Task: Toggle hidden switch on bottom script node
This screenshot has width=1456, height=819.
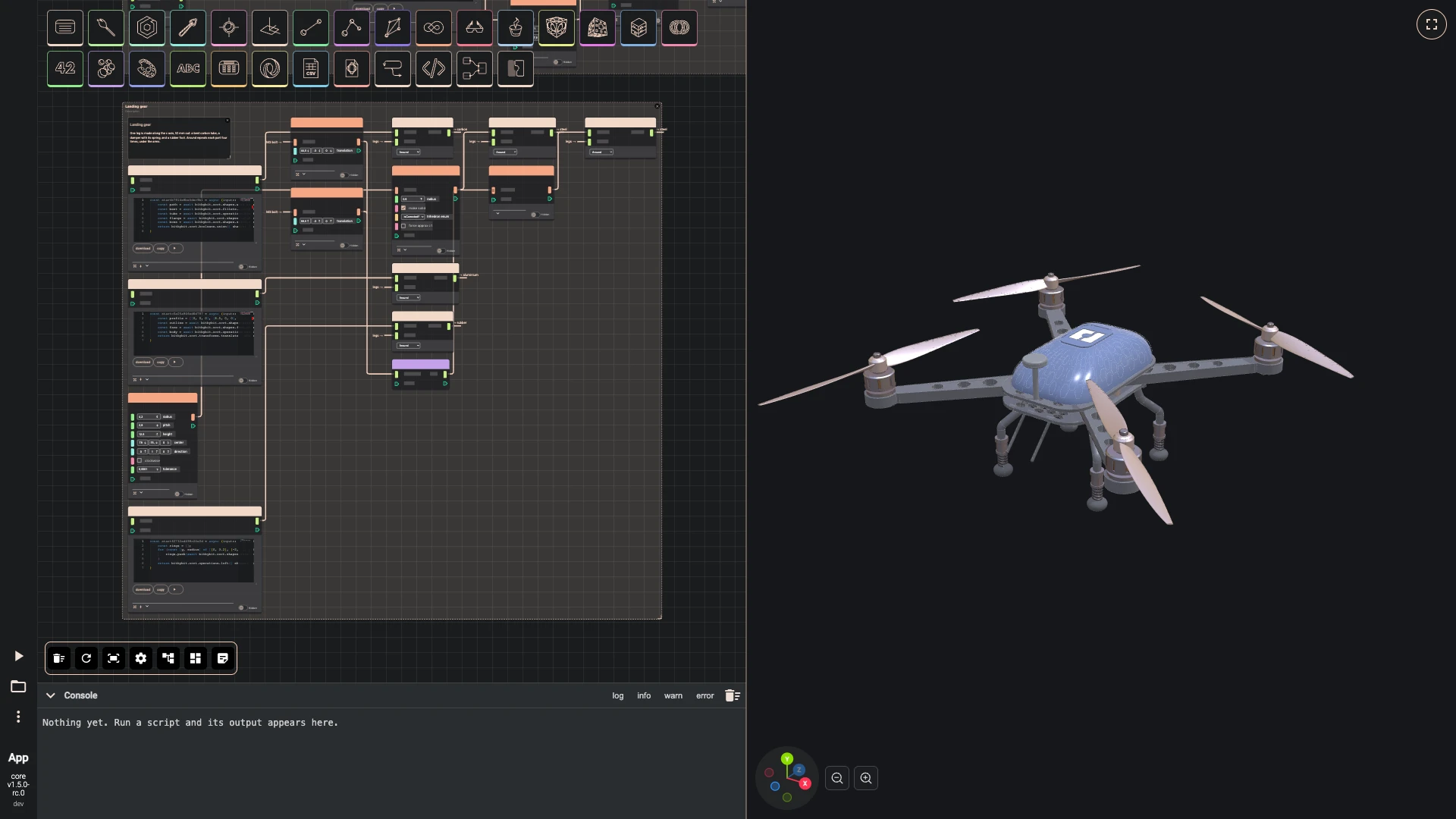Action: [242, 607]
